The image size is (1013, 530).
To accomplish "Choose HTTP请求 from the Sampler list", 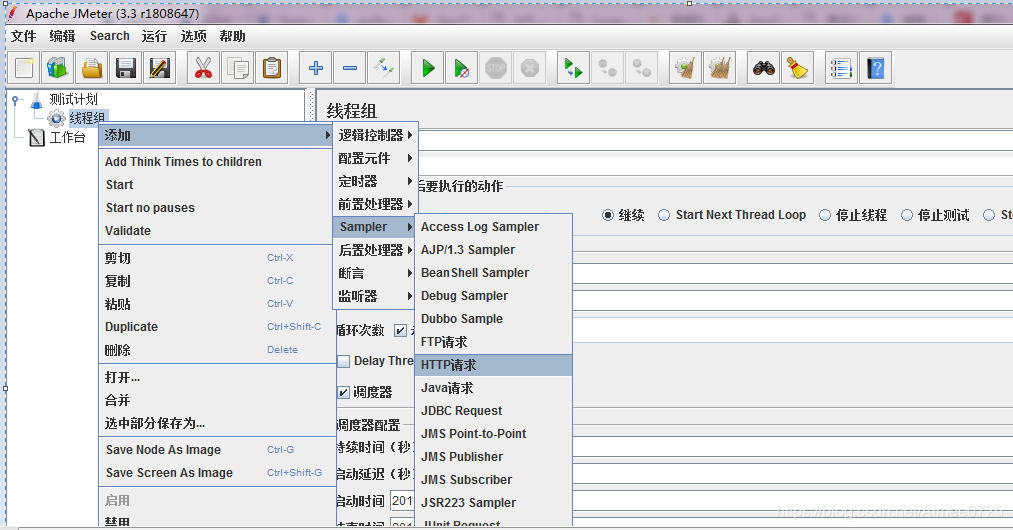I will tap(494, 365).
